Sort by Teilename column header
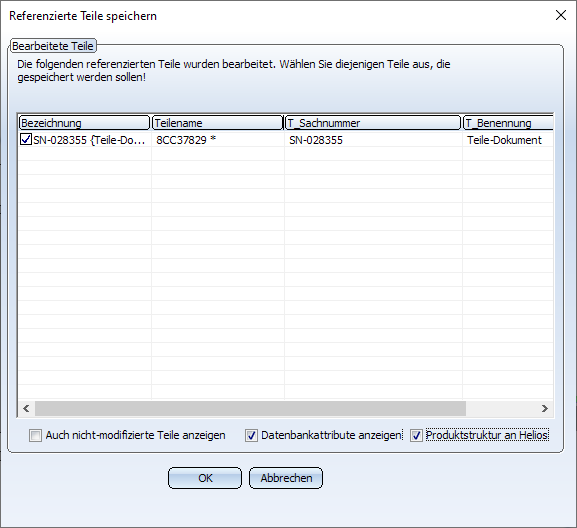The image size is (577, 528). click(217, 123)
